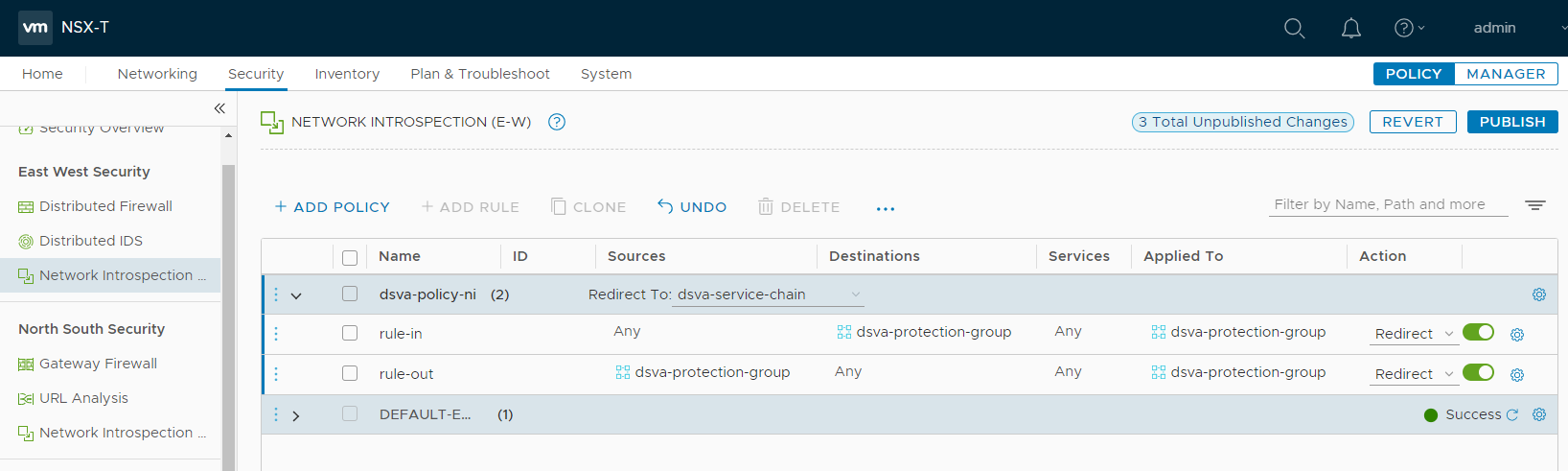The image size is (1568, 471).
Task: Check the rule-out row checkbox
Action: pos(350,373)
